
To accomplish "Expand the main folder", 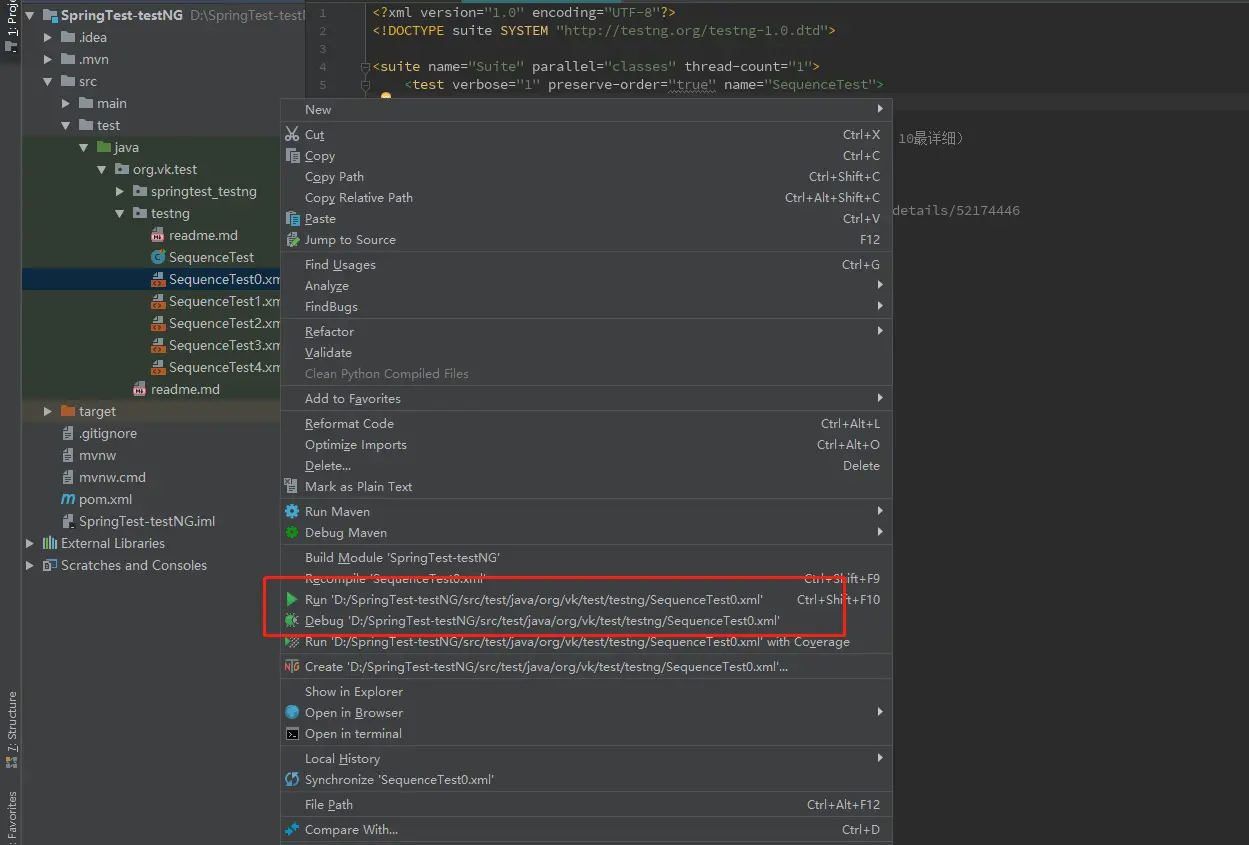I will coord(66,103).
